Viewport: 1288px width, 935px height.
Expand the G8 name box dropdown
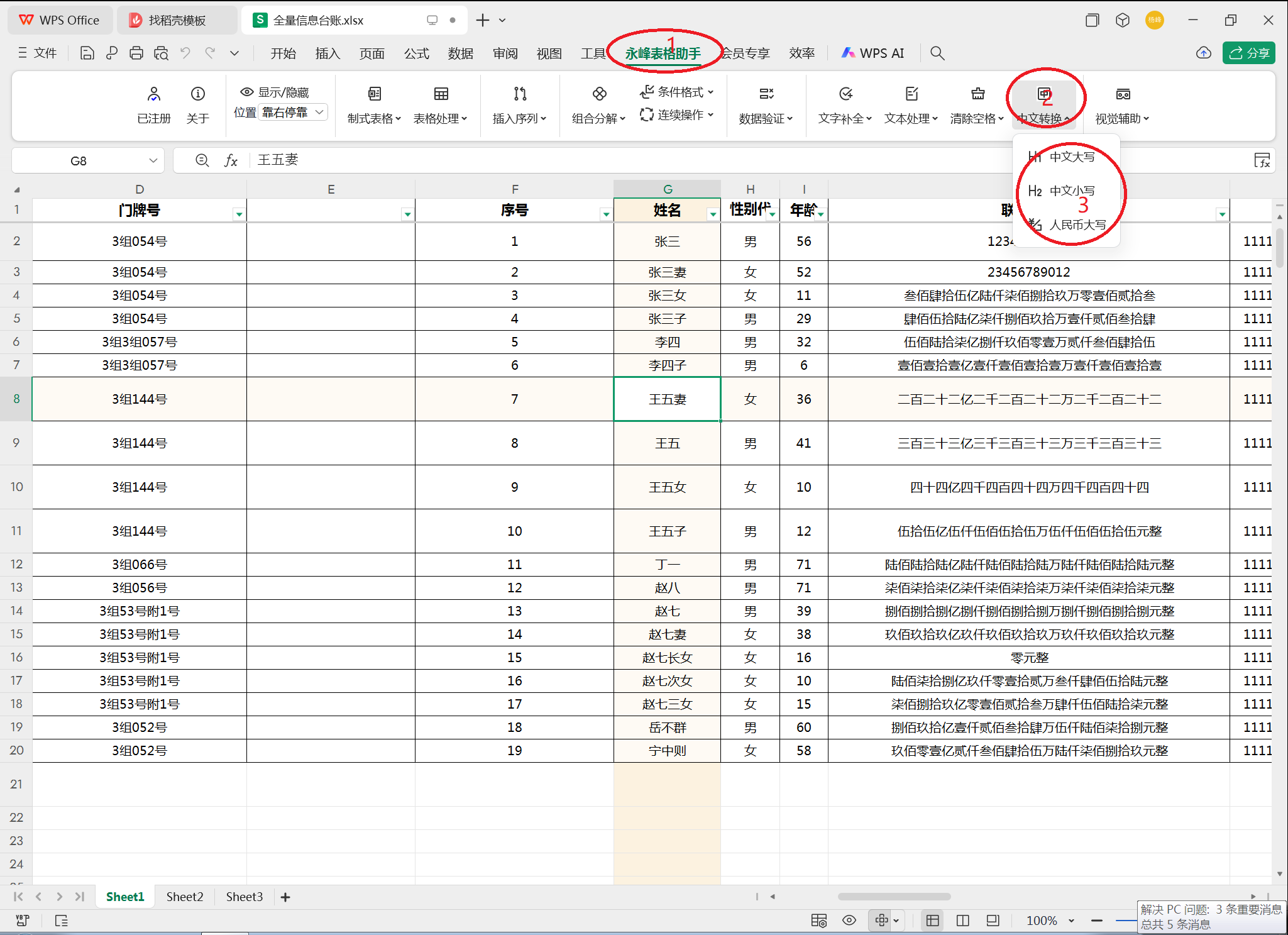(x=153, y=160)
